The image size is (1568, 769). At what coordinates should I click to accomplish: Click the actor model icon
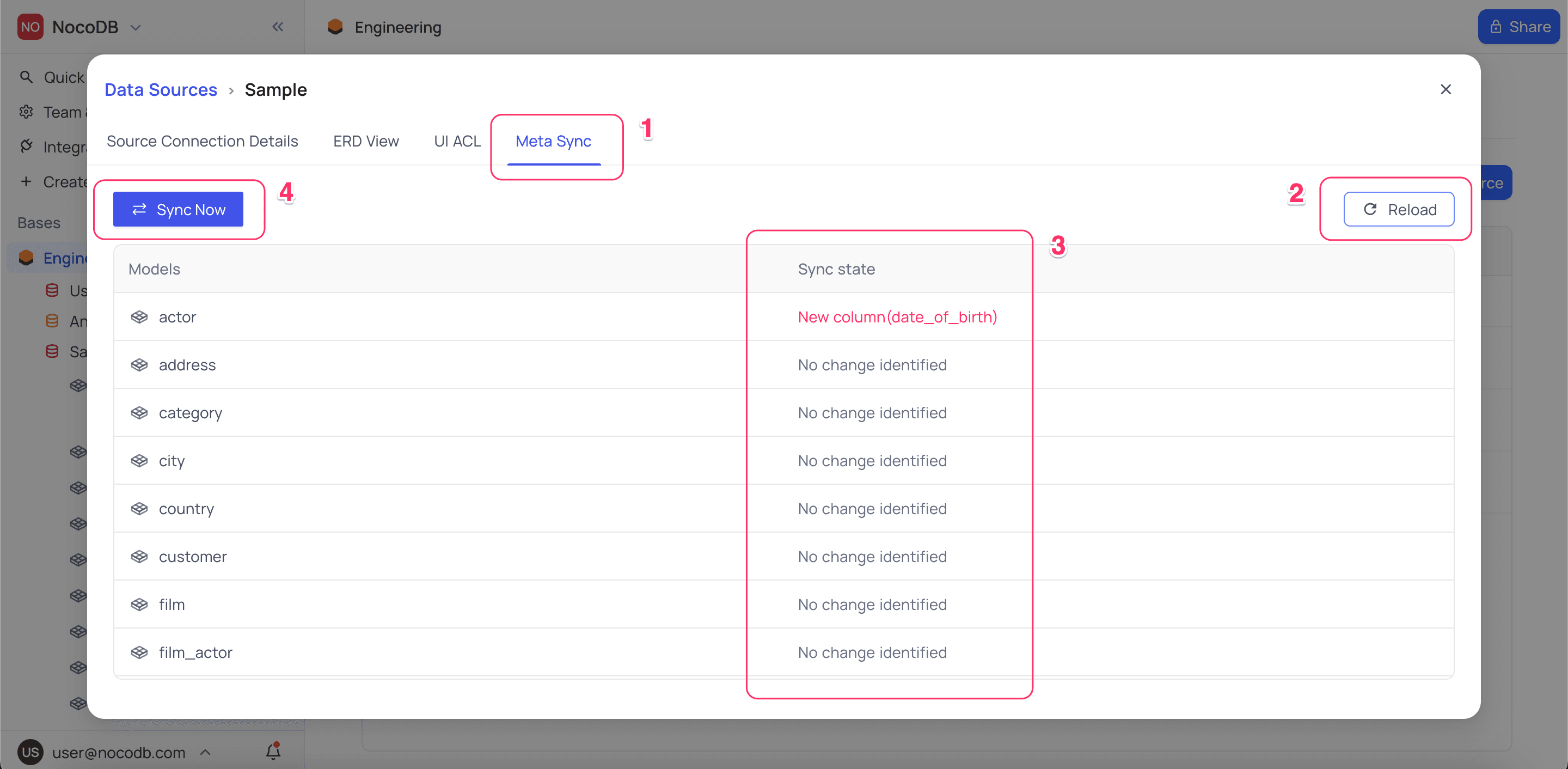coord(139,316)
